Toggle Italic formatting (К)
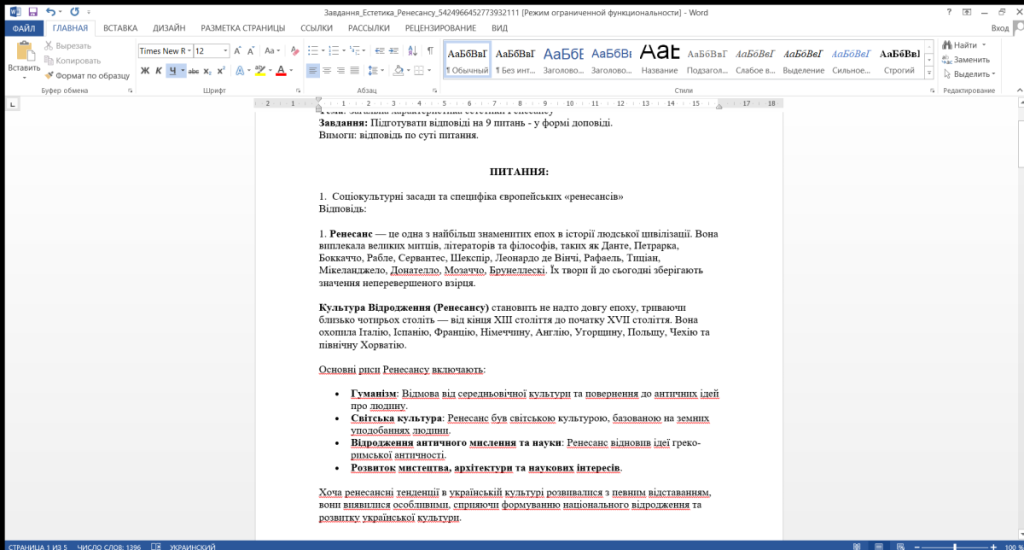Image resolution: width=1024 pixels, height=550 pixels. pos(159,70)
